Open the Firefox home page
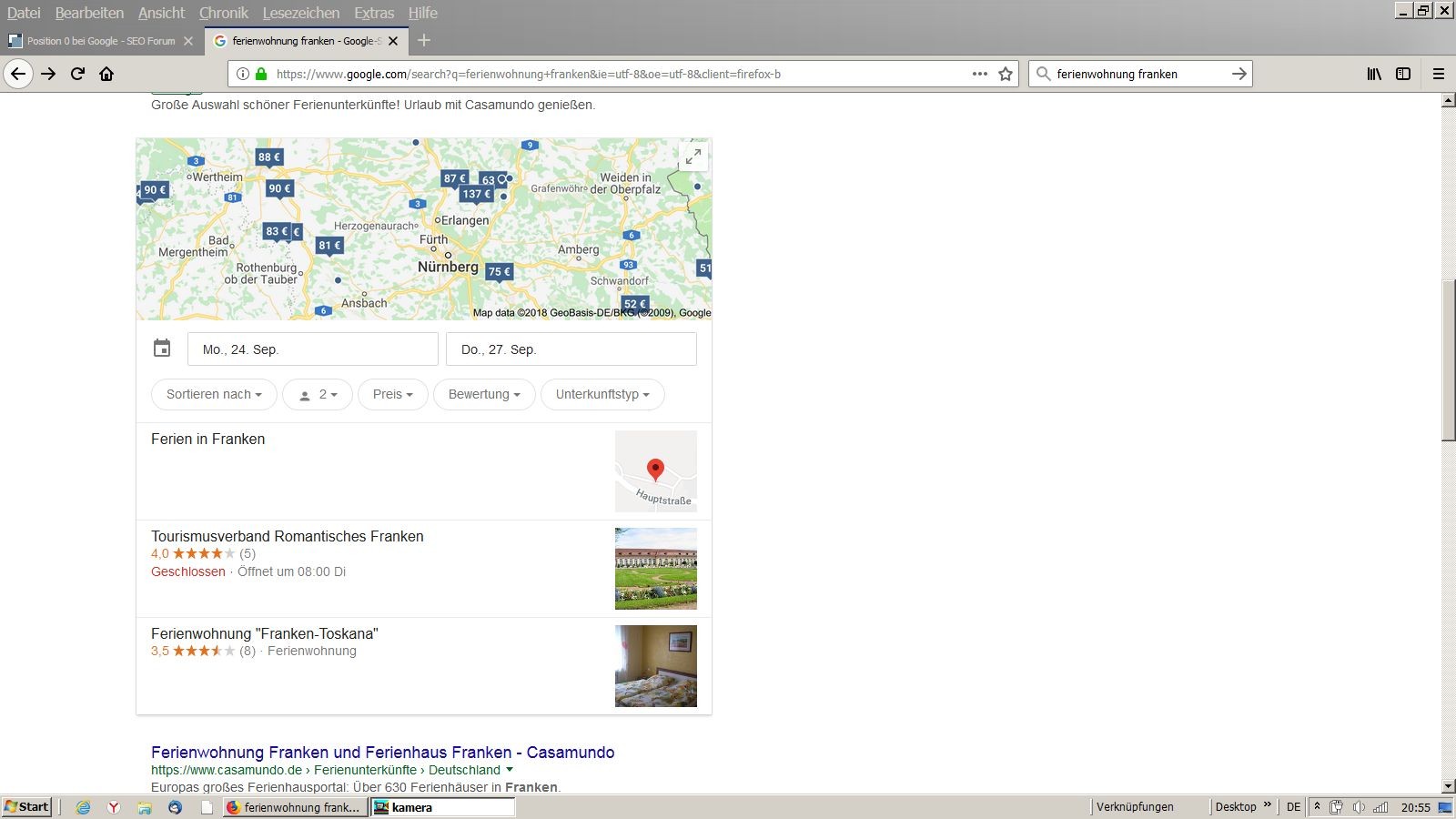The width and height of the screenshot is (1456, 819). pyautogui.click(x=106, y=74)
